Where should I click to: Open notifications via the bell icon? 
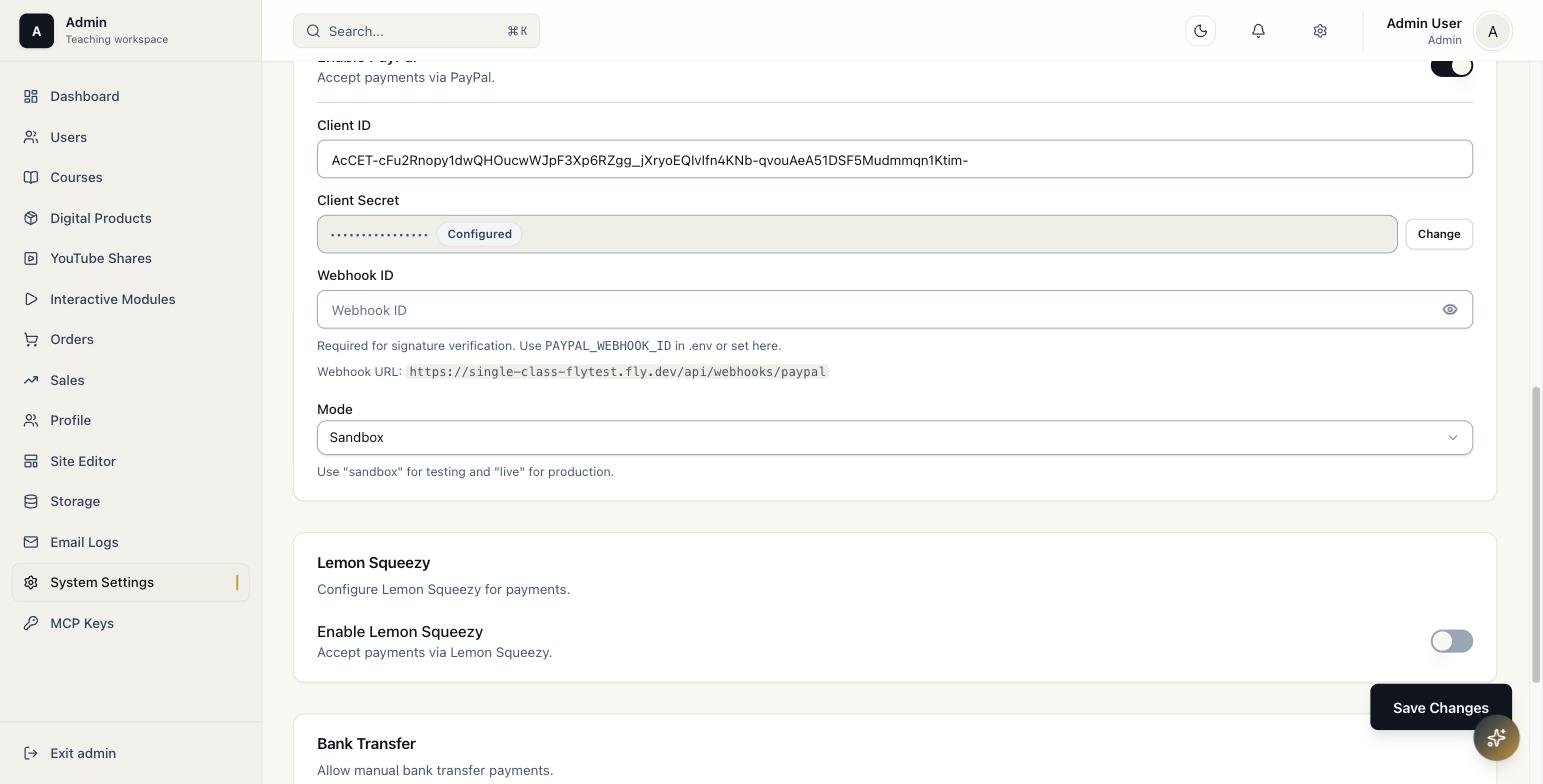tap(1259, 31)
